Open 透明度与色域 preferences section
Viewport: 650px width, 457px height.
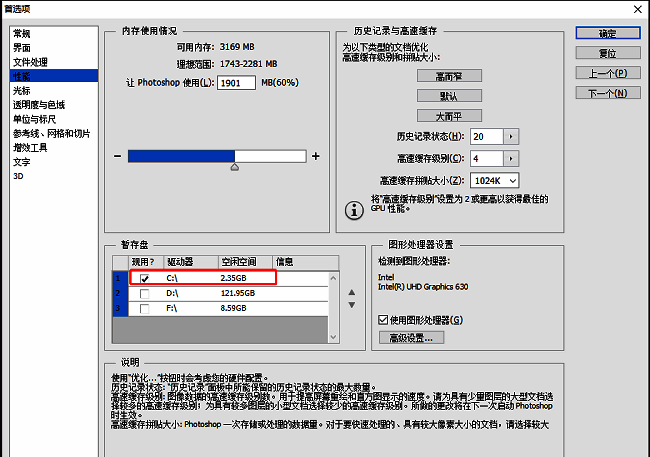pos(39,104)
